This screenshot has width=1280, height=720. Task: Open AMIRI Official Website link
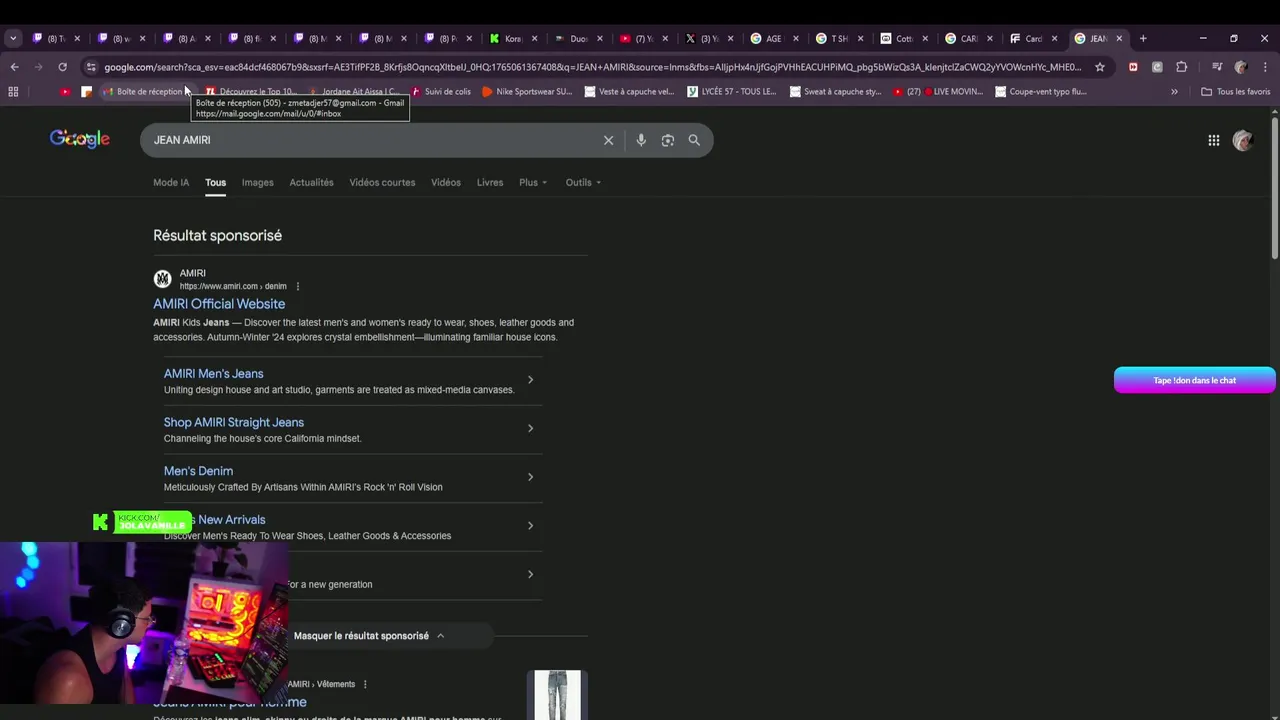point(219,304)
